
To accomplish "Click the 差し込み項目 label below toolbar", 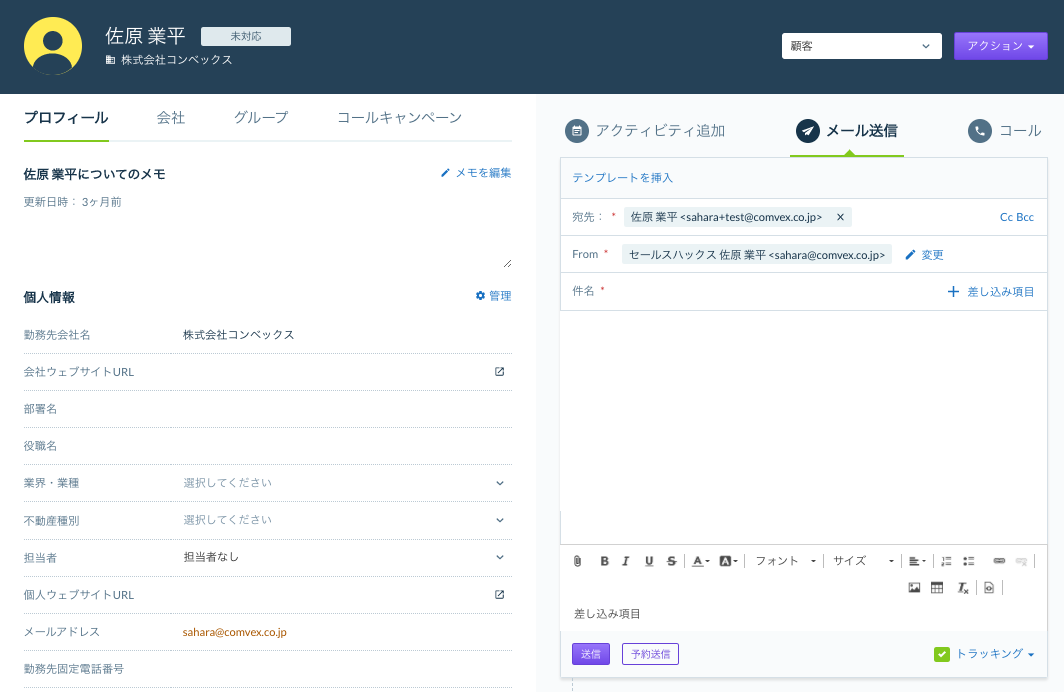I will [607, 614].
